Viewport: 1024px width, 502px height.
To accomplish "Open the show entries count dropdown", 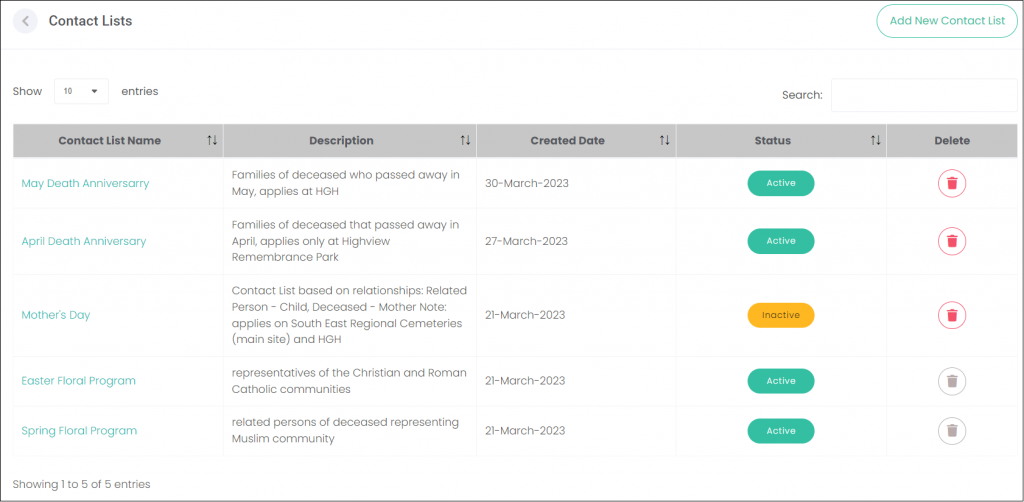I will tap(82, 91).
